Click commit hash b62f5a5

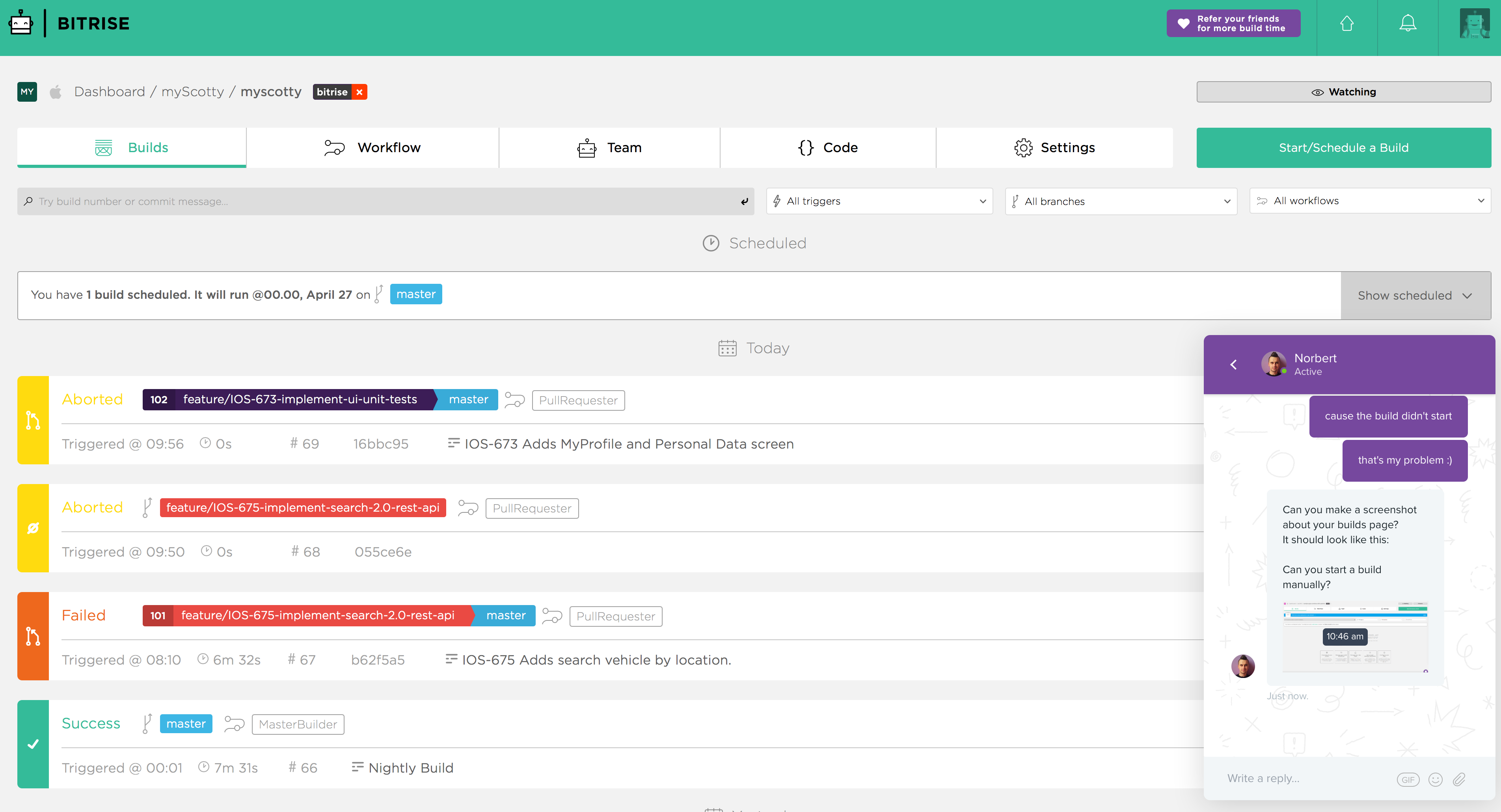click(378, 660)
